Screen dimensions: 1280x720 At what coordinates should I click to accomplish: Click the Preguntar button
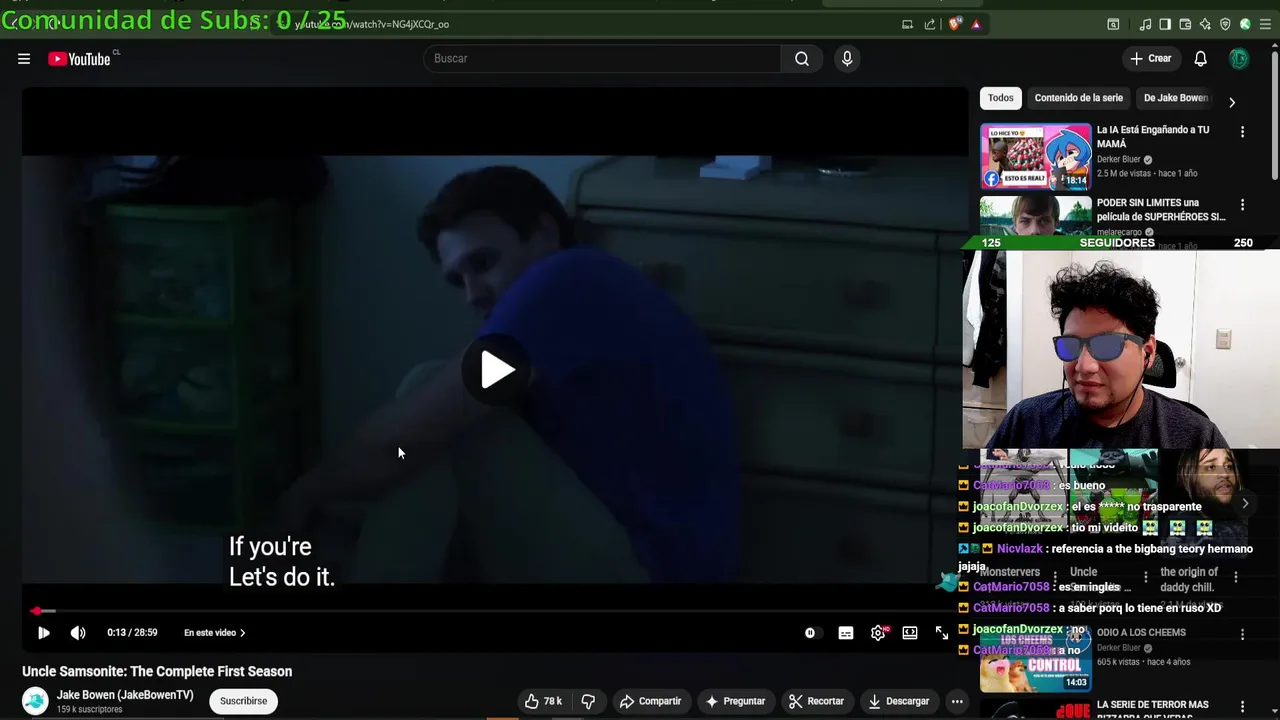[x=735, y=701]
